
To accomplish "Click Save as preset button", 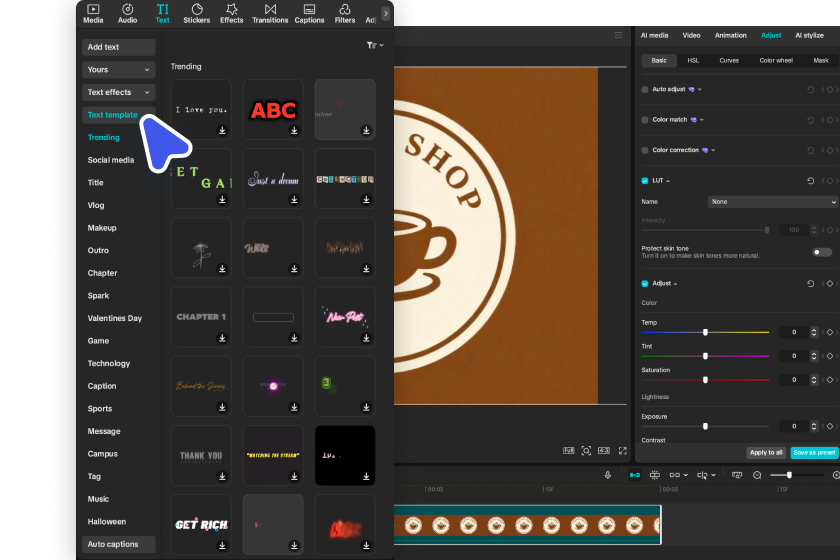I will tap(814, 453).
